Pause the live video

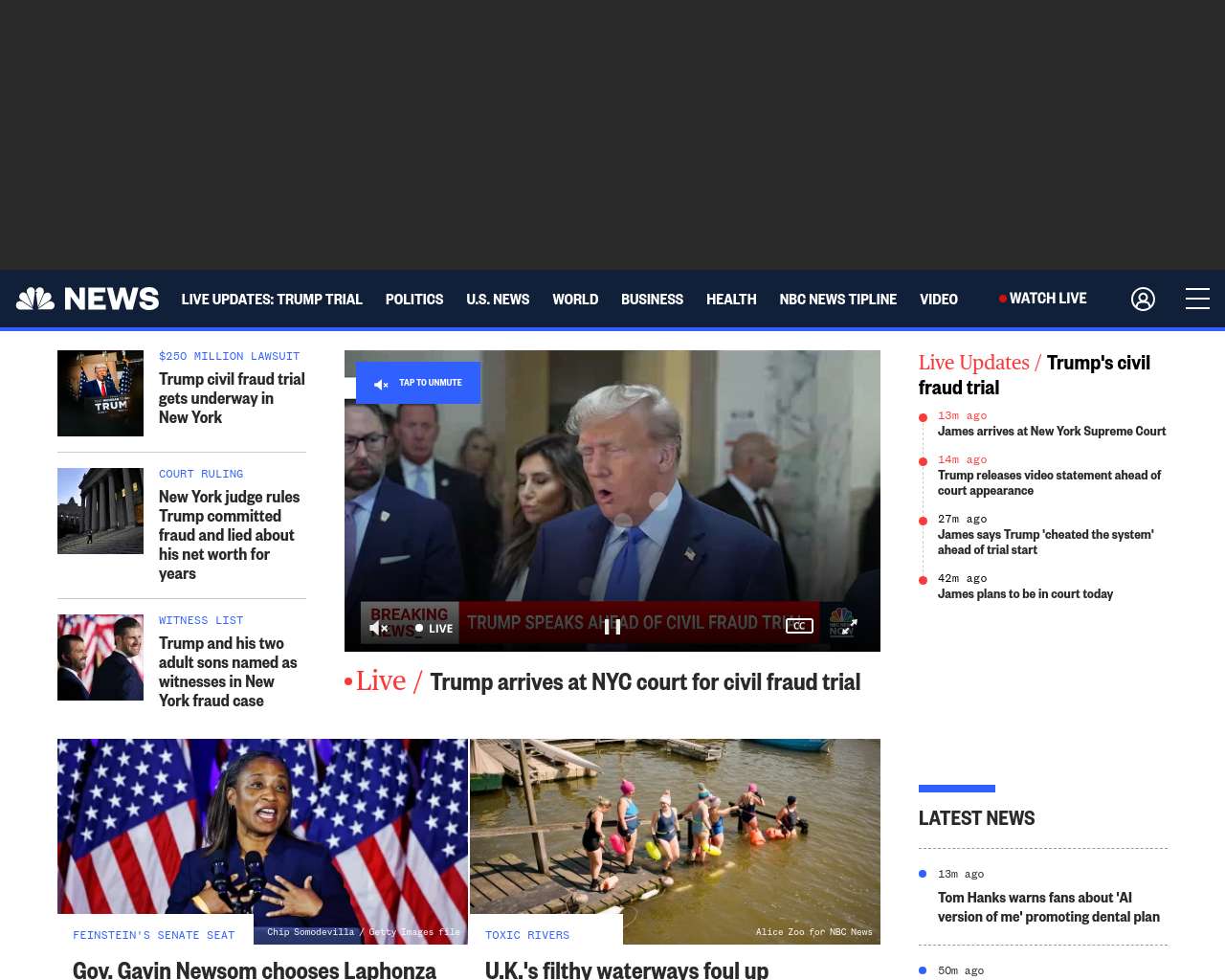pyautogui.click(x=612, y=626)
